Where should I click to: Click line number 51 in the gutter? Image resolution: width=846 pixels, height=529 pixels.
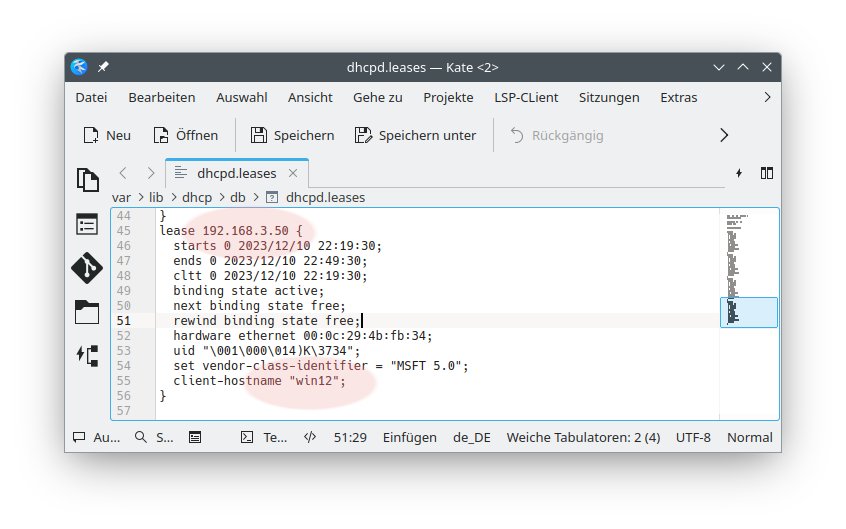[x=124, y=321]
